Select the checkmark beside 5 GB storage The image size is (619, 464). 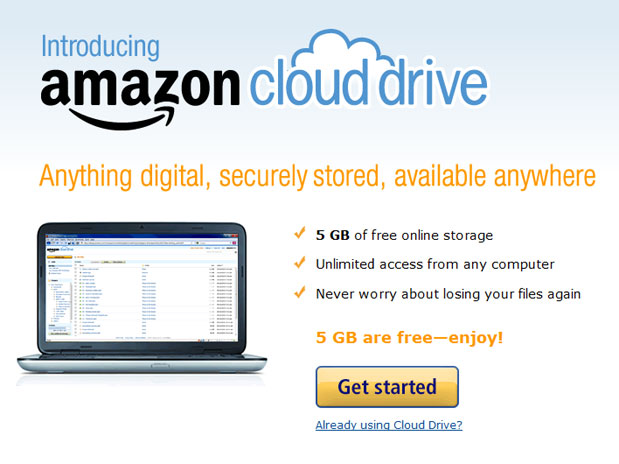[300, 233]
